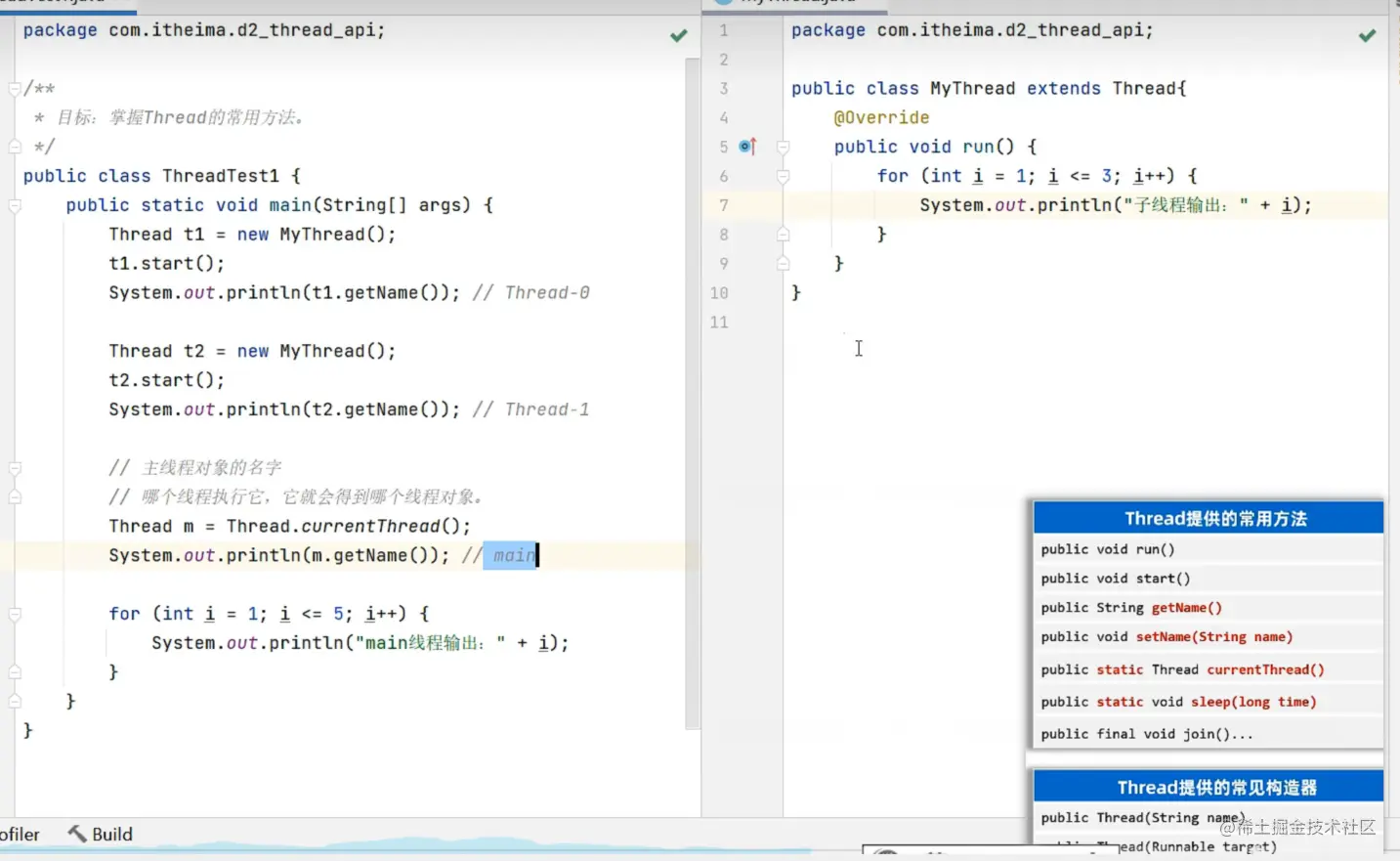The height and width of the screenshot is (861, 1400).
Task: Click 'public static Thread currentThread()' table row
Action: pos(1209,669)
